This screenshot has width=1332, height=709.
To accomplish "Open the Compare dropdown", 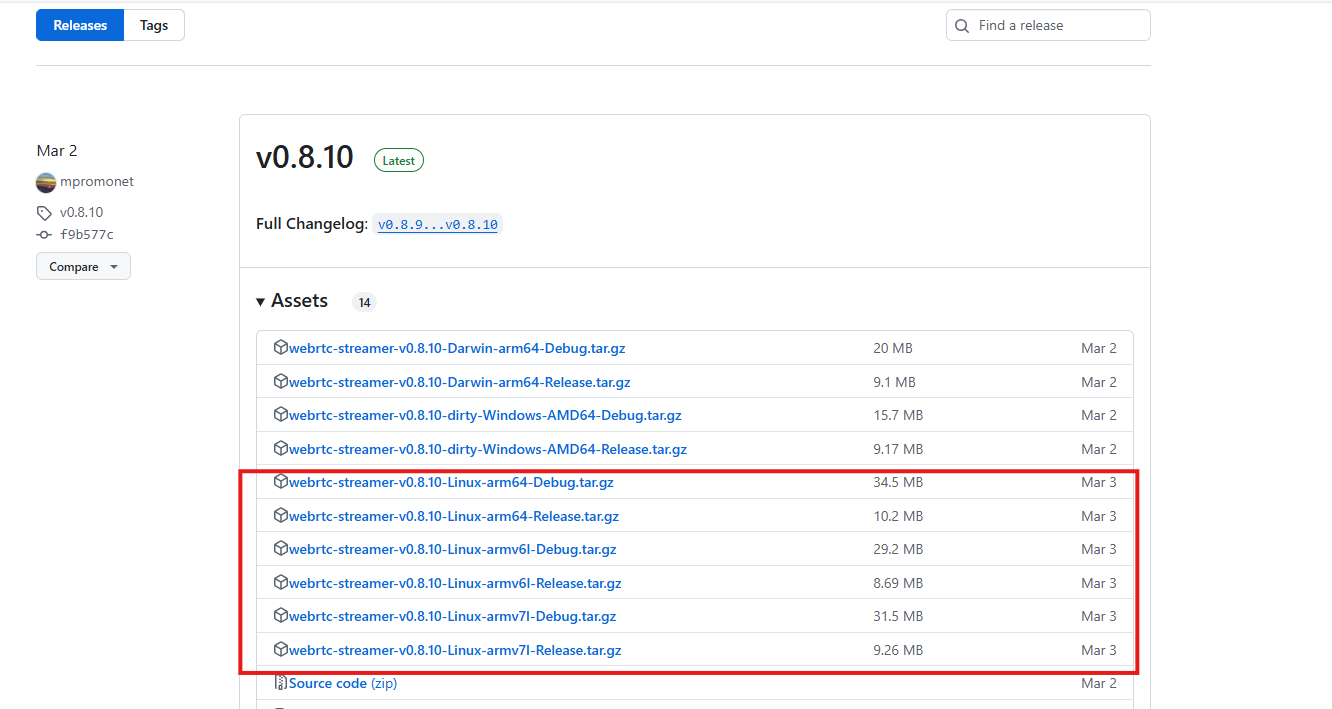I will (83, 267).
